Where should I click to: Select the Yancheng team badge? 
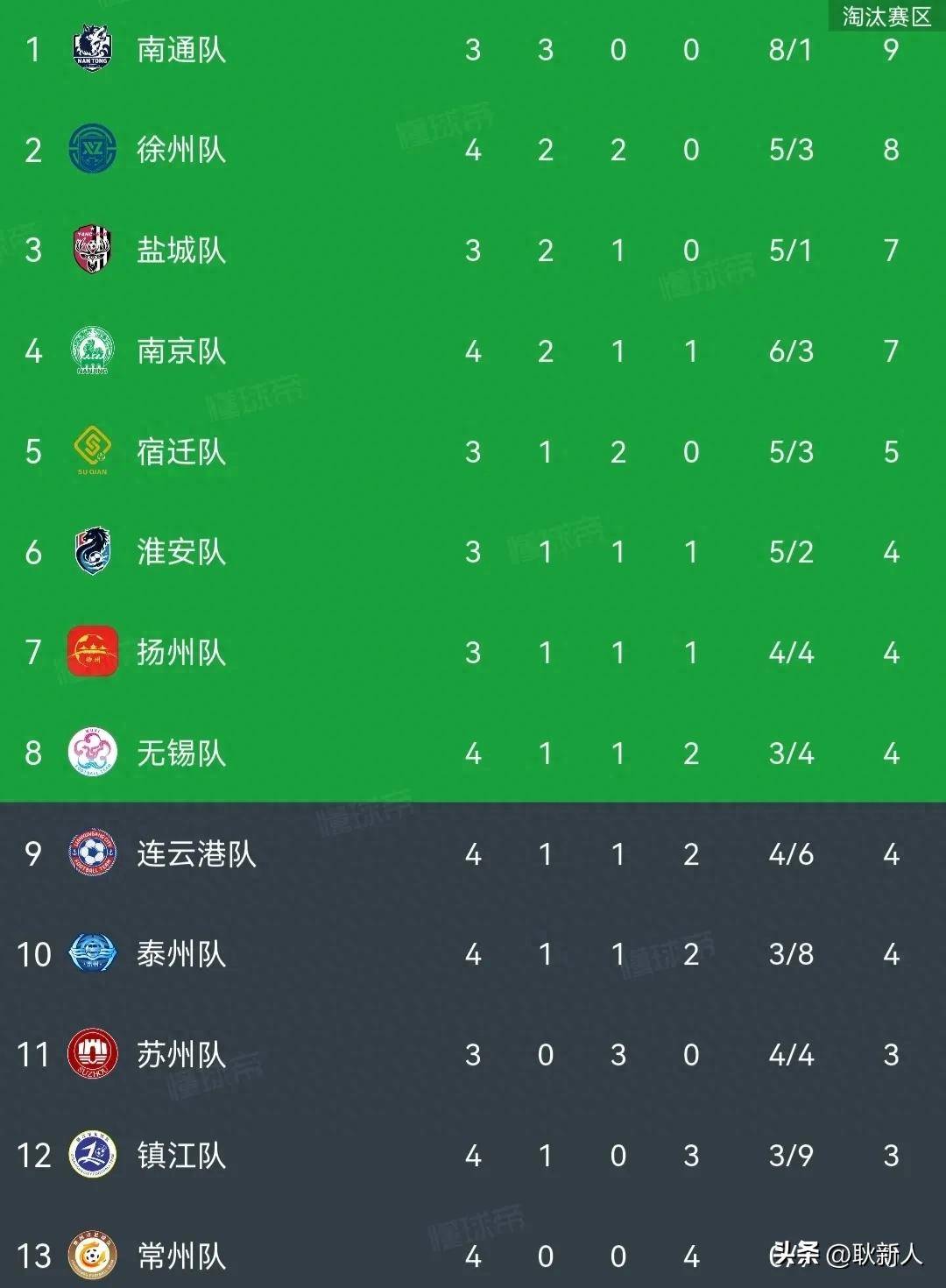[92, 251]
